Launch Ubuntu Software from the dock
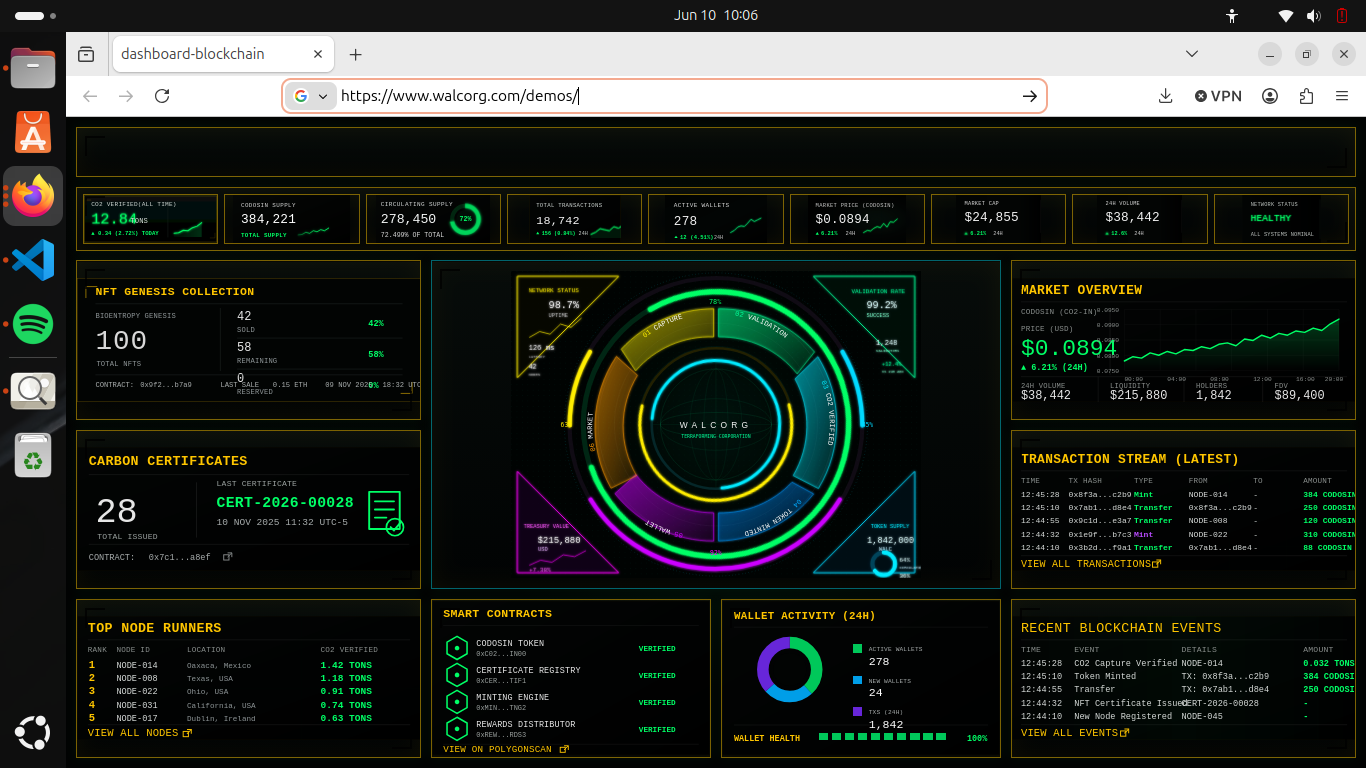The height and width of the screenshot is (768, 1366). 33,132
